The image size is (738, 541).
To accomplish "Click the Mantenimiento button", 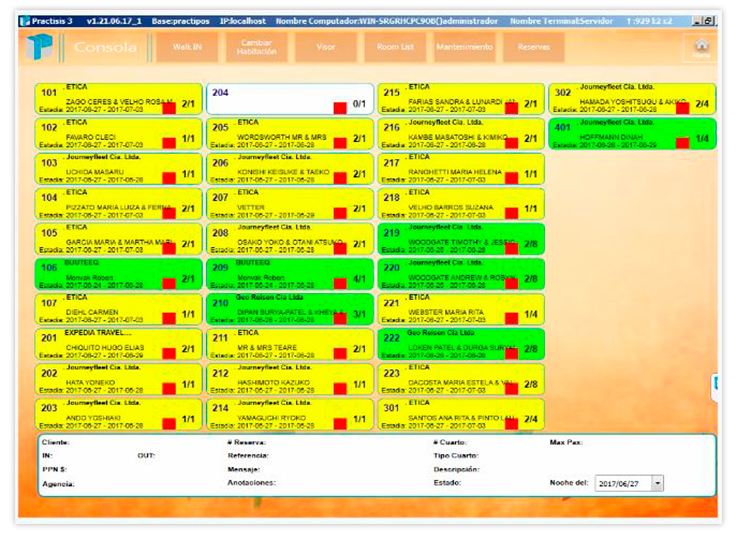I will coord(464,47).
